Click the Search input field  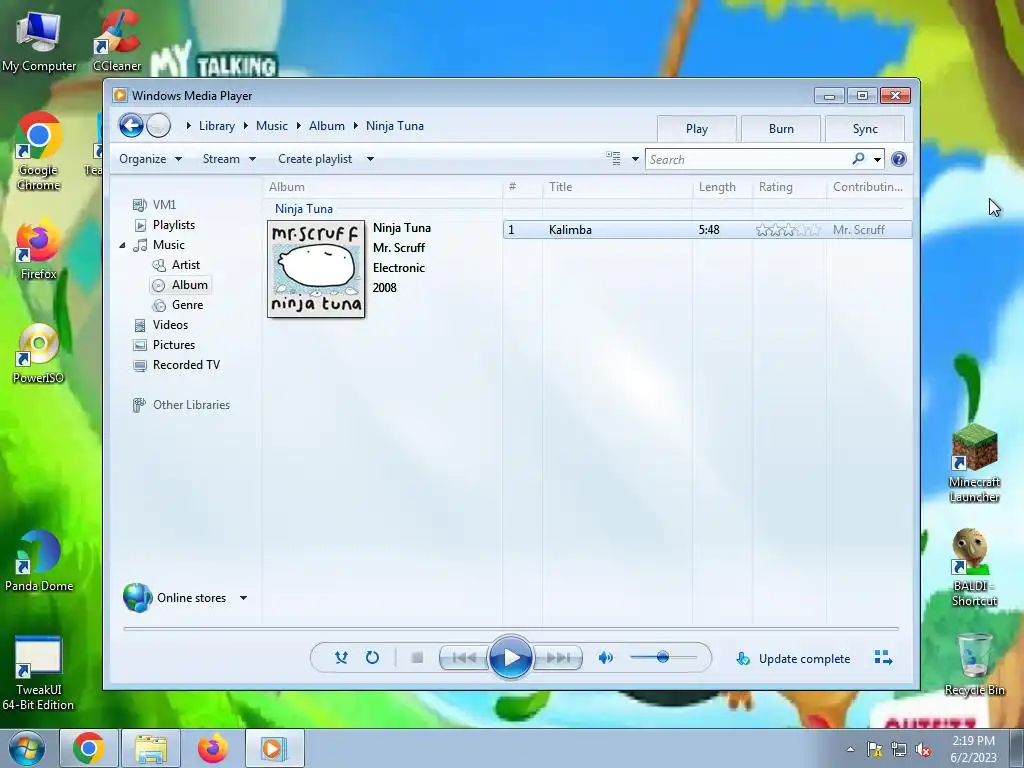tap(748, 159)
